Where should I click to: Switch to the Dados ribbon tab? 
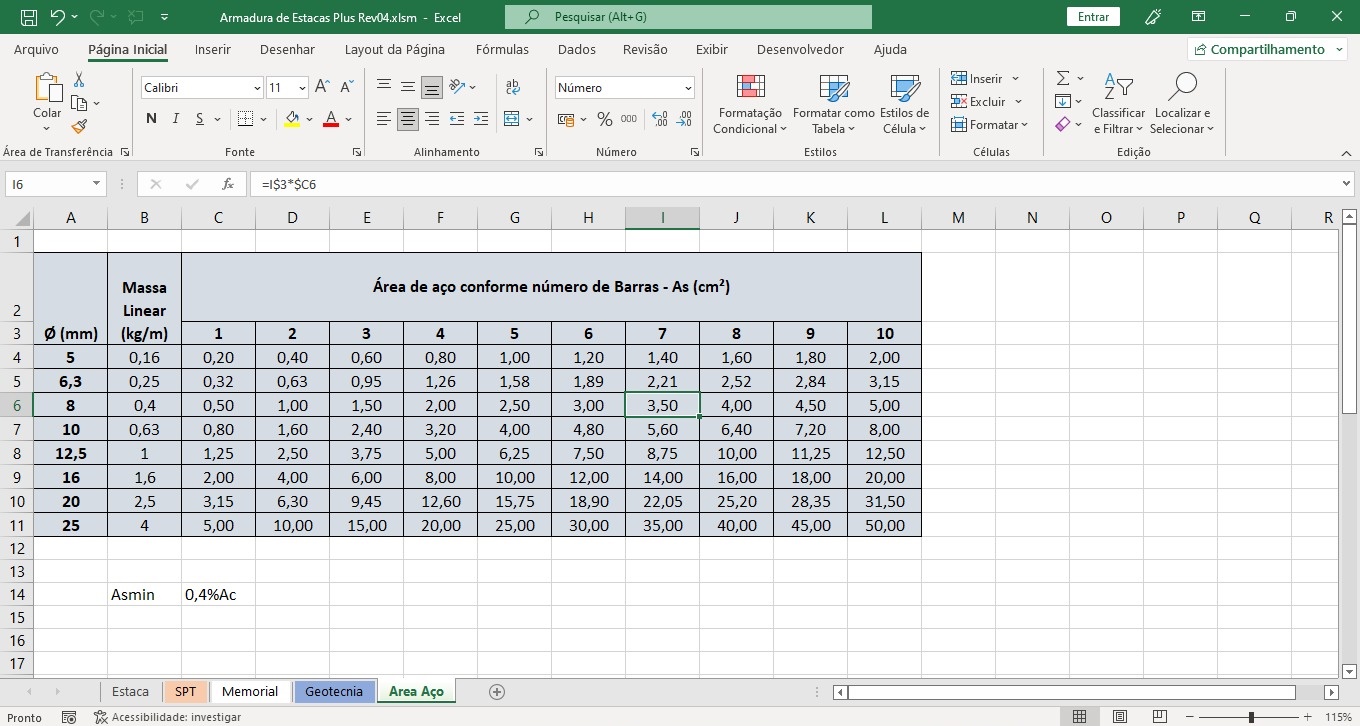pos(577,49)
